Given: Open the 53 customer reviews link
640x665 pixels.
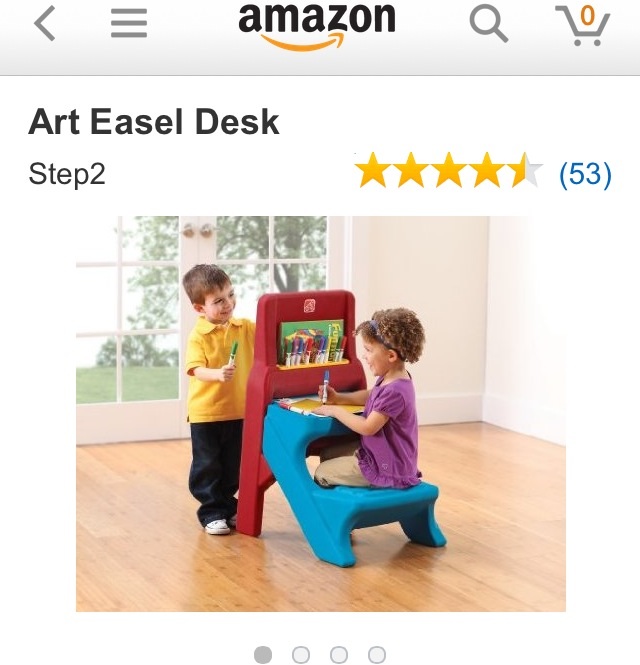Looking at the screenshot, I should coord(585,173).
